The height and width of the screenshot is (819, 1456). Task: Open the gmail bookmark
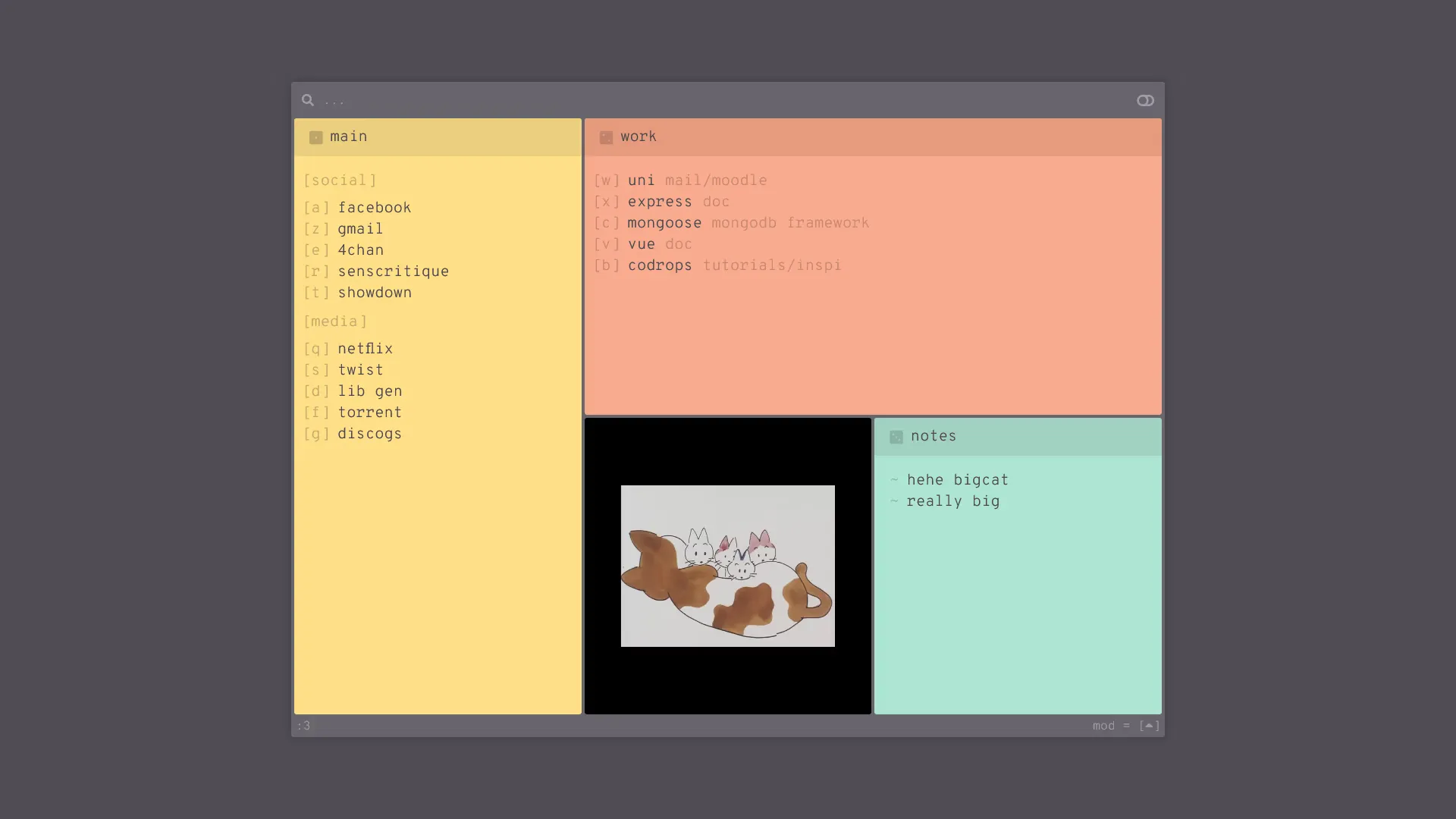pos(360,229)
